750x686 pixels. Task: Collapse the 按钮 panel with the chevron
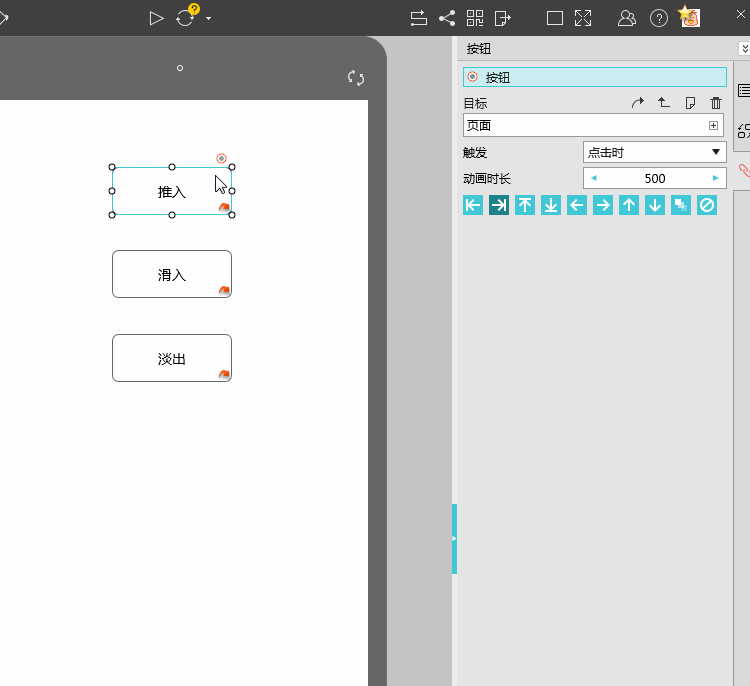[744, 48]
